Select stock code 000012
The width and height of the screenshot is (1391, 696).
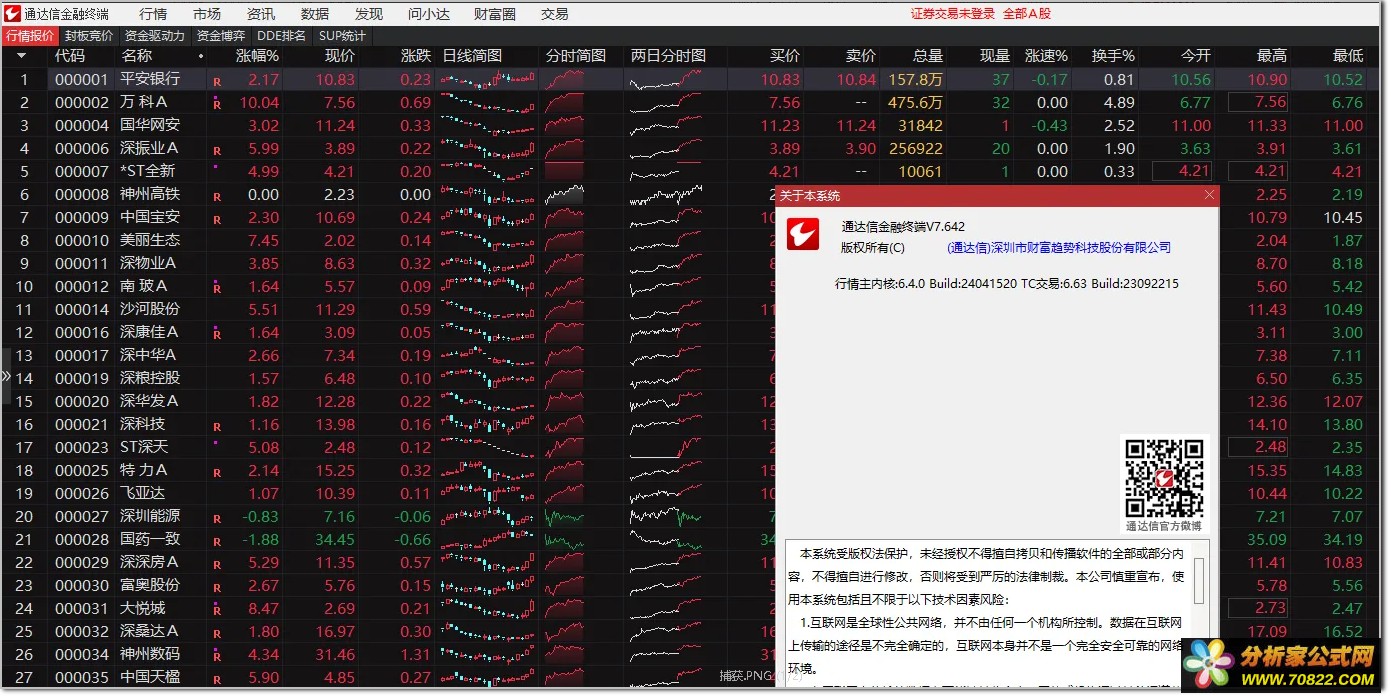click(x=81, y=286)
